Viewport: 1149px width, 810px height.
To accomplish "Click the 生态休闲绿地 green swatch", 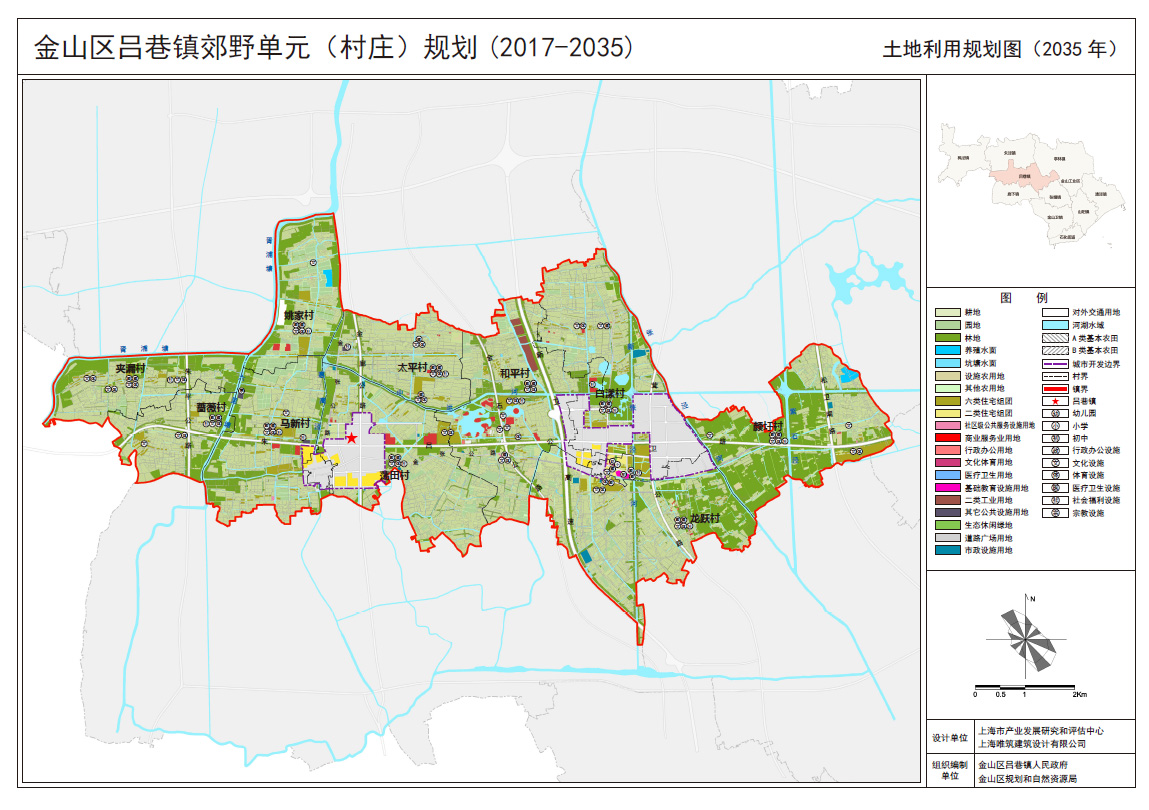I will click(947, 526).
